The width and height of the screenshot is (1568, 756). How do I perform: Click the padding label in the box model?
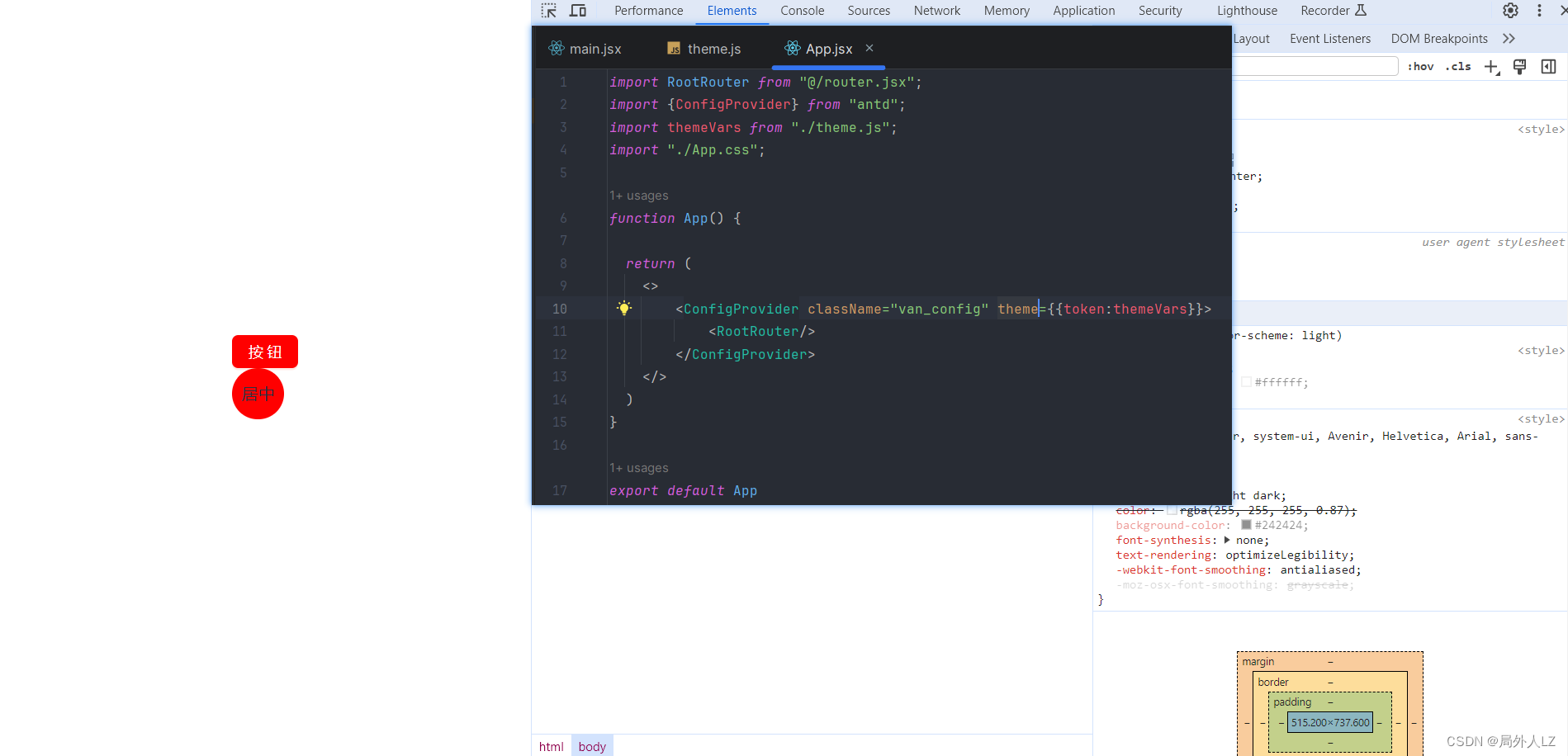(1292, 702)
